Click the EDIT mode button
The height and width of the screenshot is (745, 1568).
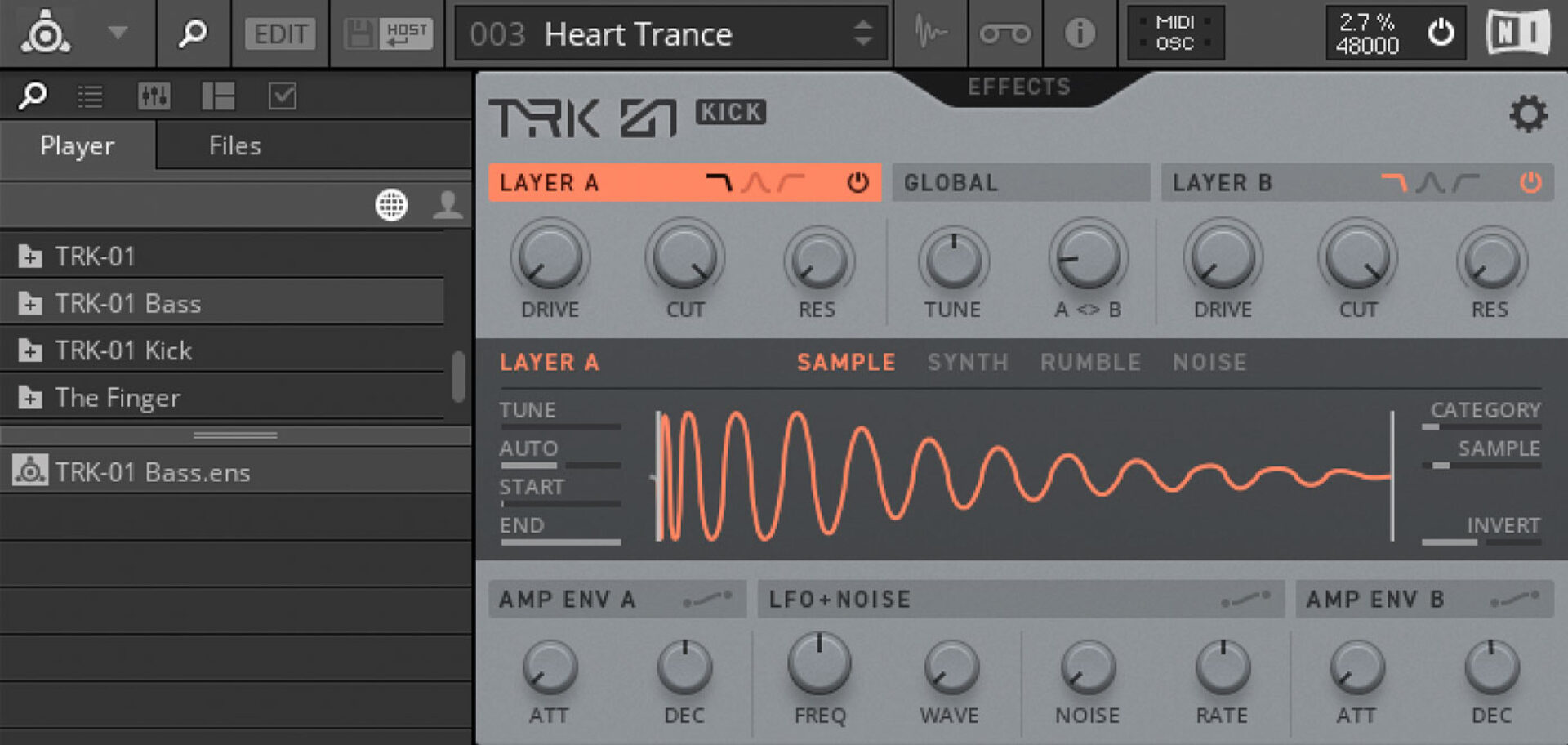pyautogui.click(x=280, y=33)
